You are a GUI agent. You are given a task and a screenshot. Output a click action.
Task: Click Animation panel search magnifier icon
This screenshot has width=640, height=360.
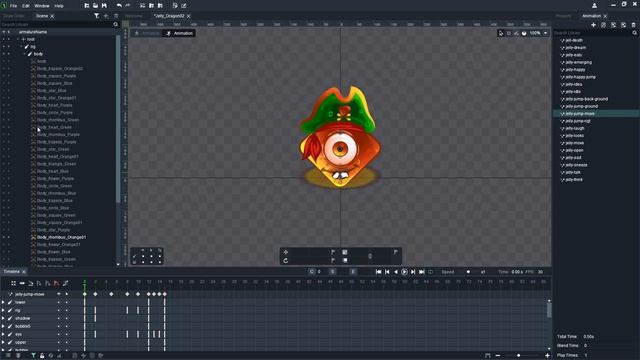[x=634, y=33]
